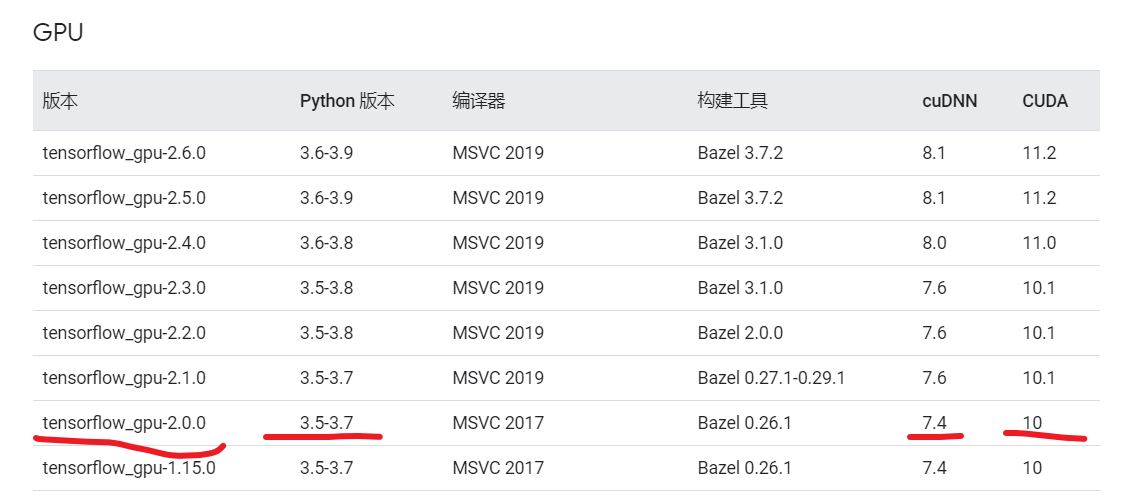Click MSVC 2019 in tensorflow_gpu-2.1.0 row
This screenshot has width=1137, height=497.
click(x=498, y=378)
